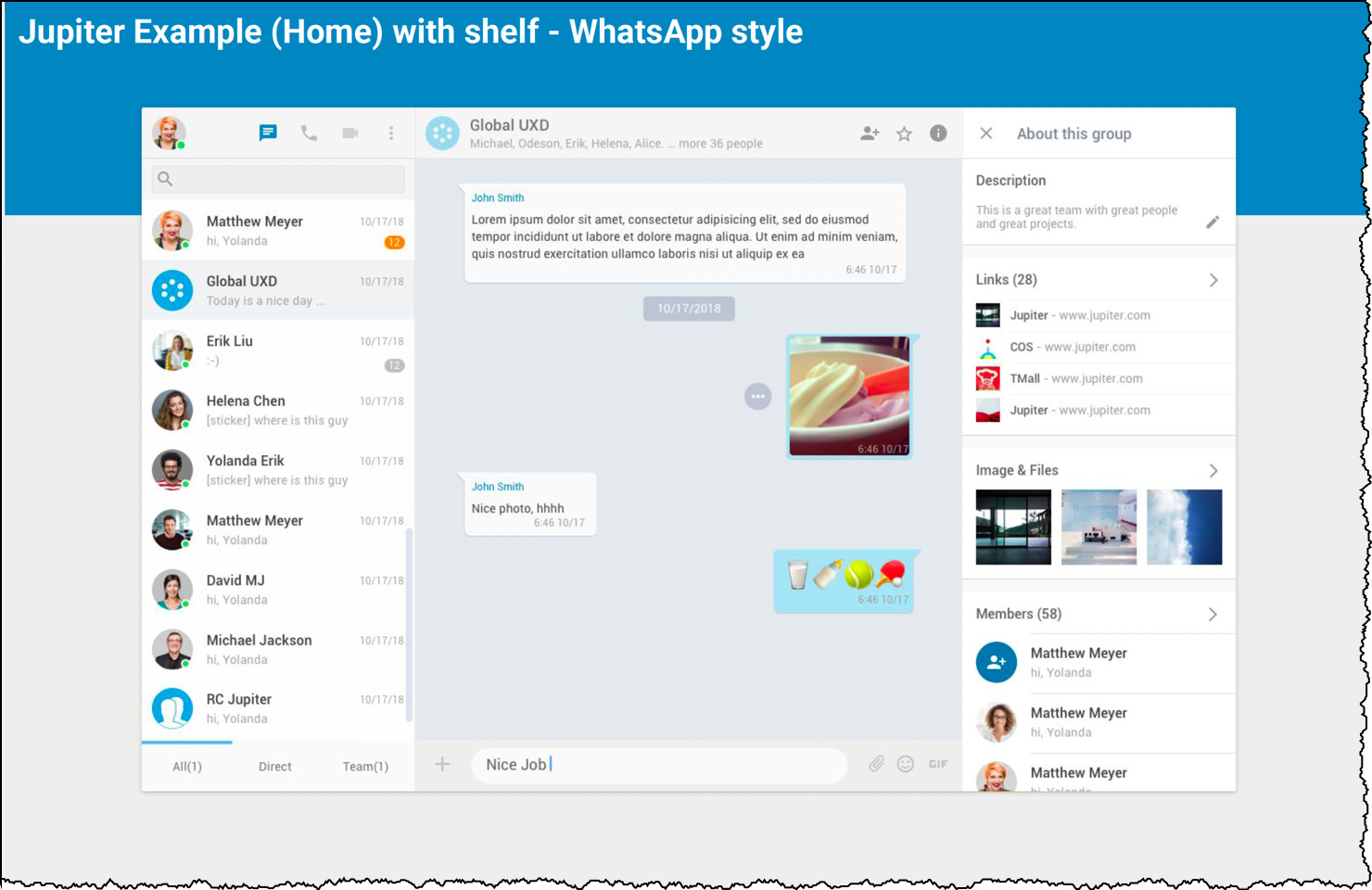Click the John Smith sender name on Lorem ipsum message

pos(498,197)
